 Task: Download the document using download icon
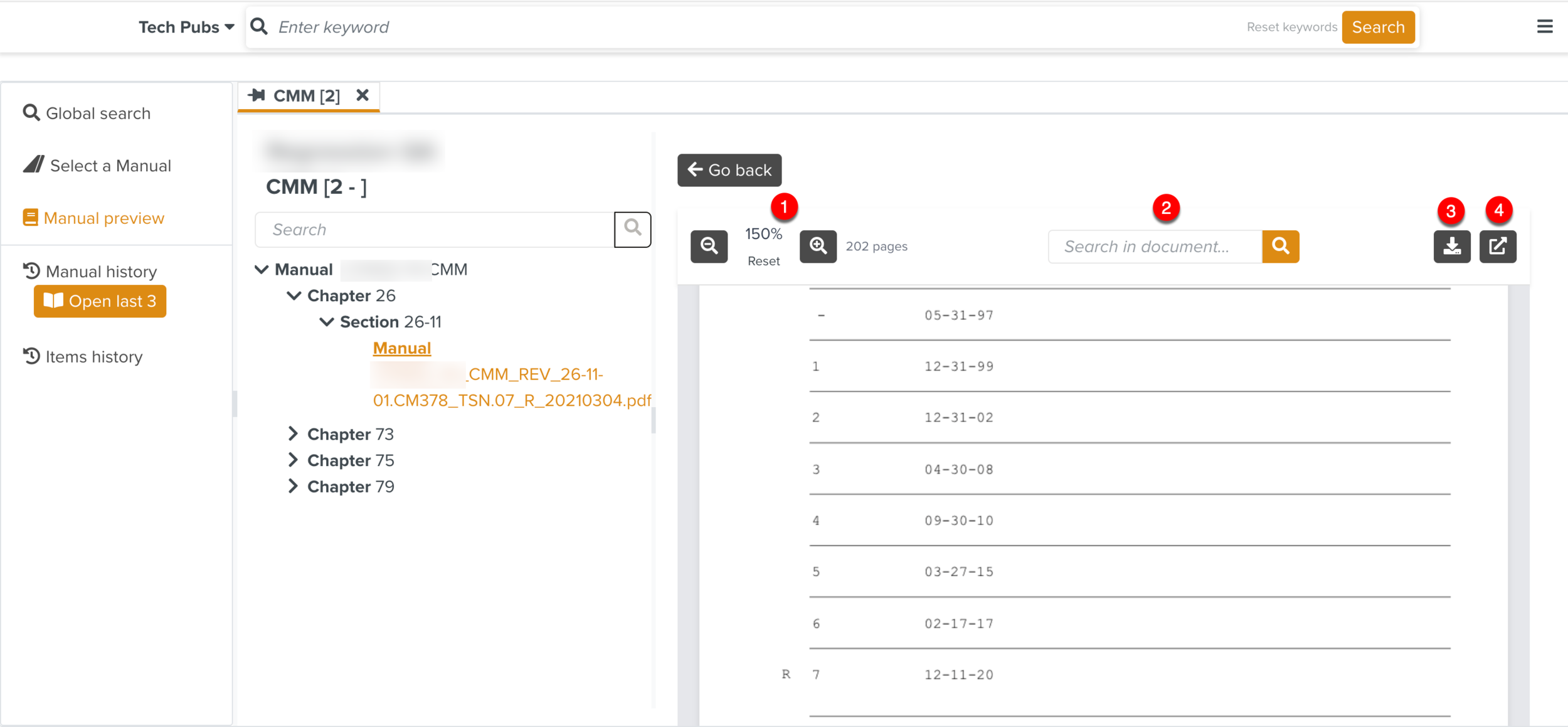click(x=1451, y=246)
